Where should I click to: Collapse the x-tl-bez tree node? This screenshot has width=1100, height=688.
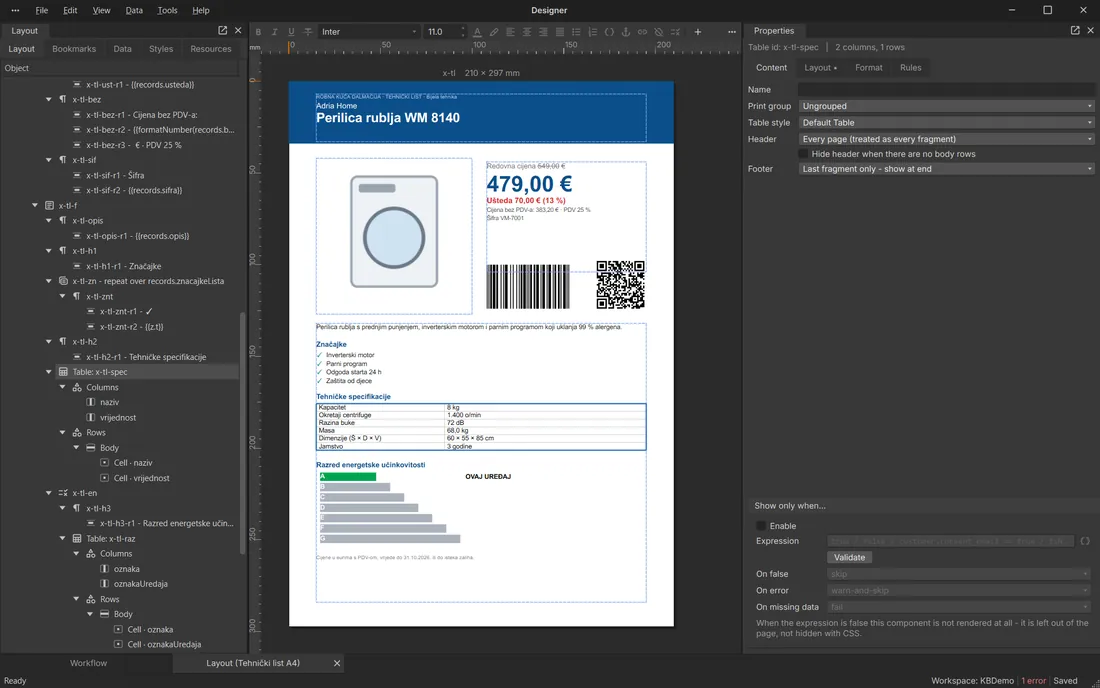(48, 100)
